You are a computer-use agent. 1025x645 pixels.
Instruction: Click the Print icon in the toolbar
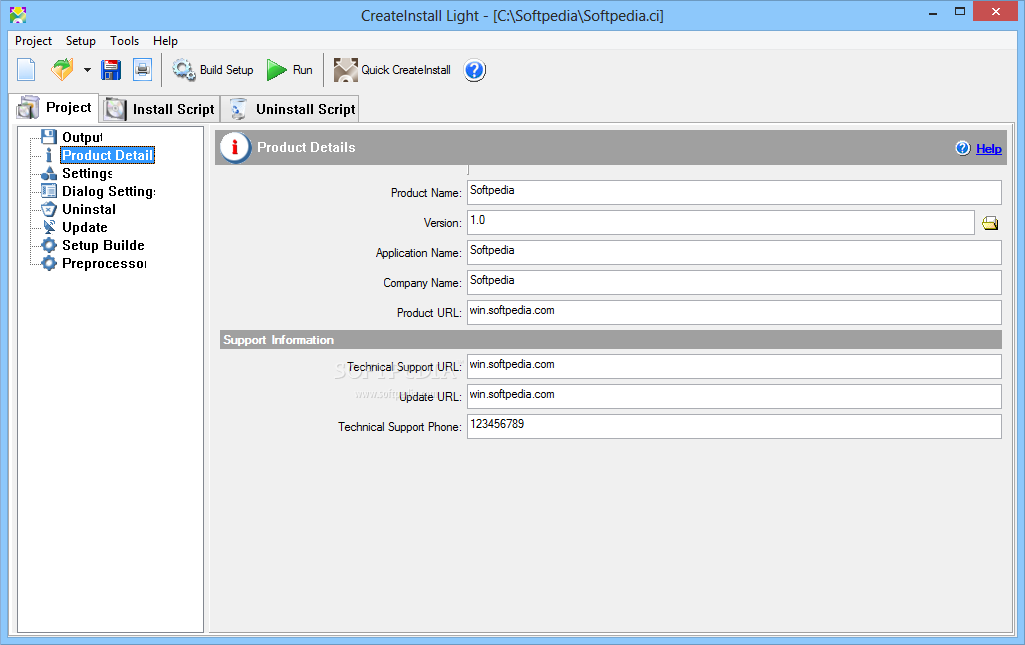143,70
